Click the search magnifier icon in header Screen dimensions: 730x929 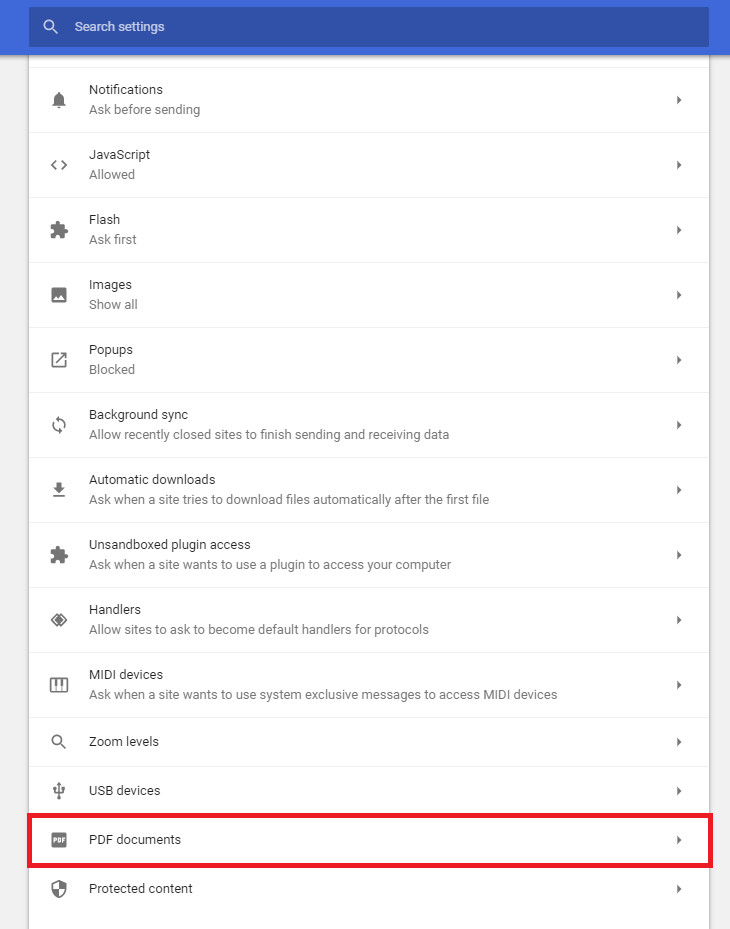50,27
